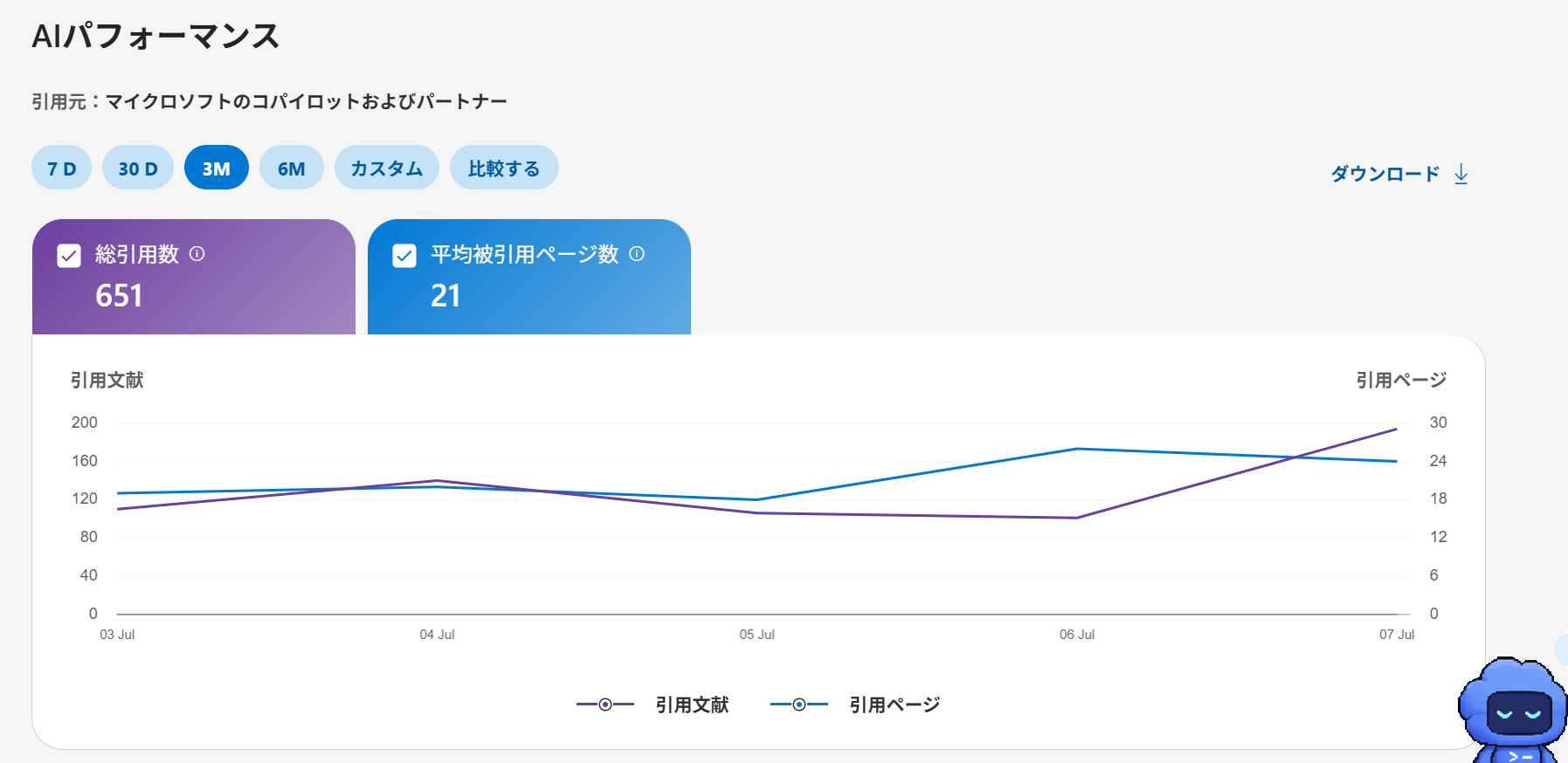The width and height of the screenshot is (1568, 763).
Task: Select the 3M time range
Action: click(x=217, y=168)
